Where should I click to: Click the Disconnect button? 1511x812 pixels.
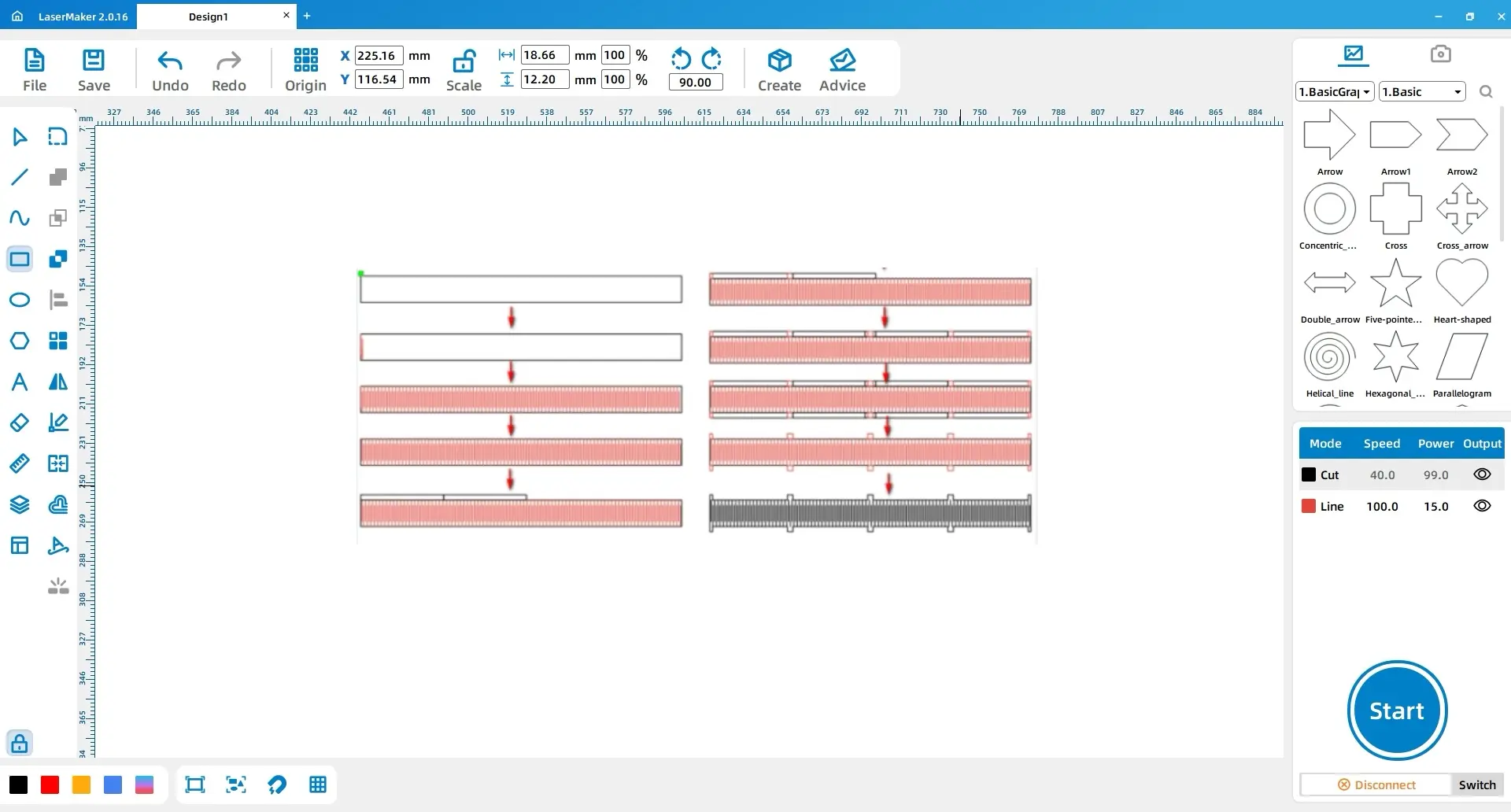(1376, 784)
